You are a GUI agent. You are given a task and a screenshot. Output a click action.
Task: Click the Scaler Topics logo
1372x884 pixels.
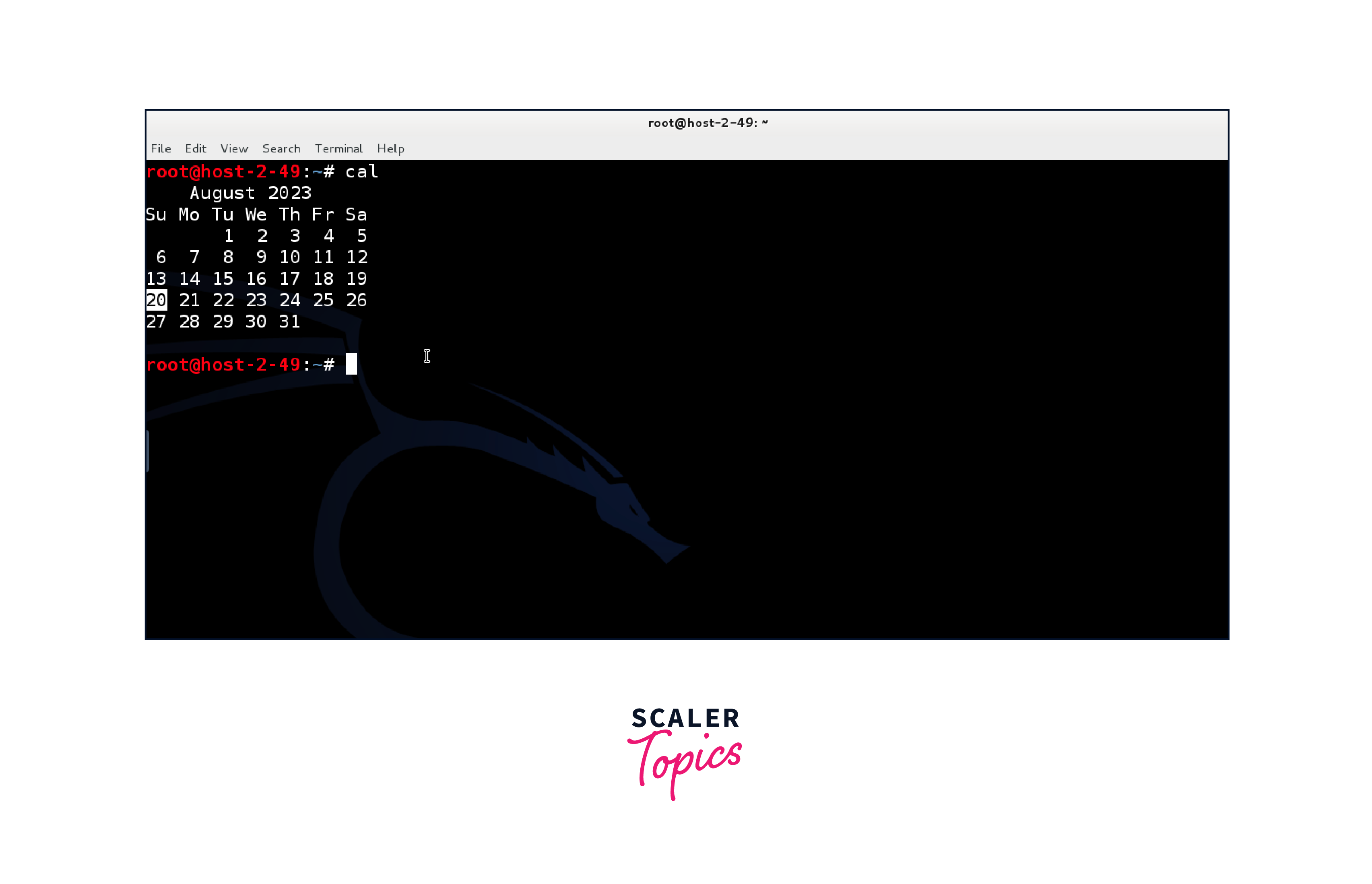[x=685, y=752]
